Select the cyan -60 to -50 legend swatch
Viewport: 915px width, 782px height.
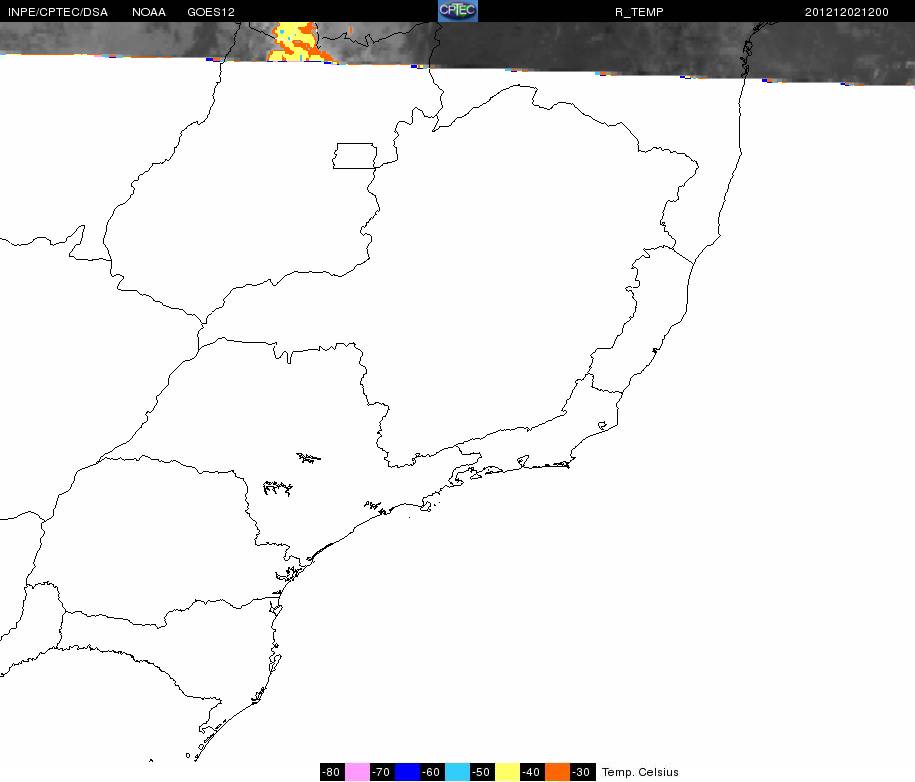(458, 771)
